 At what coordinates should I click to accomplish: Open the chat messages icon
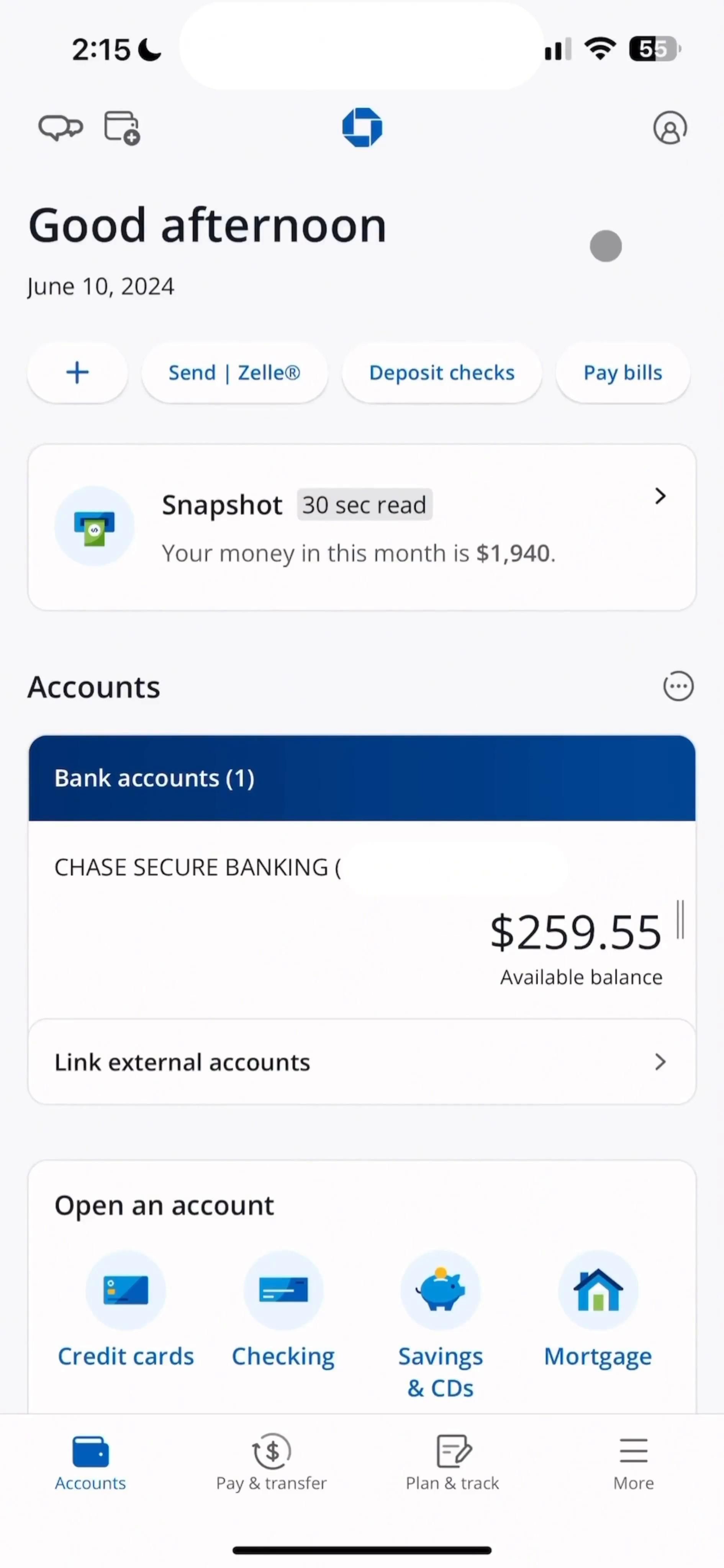60,128
